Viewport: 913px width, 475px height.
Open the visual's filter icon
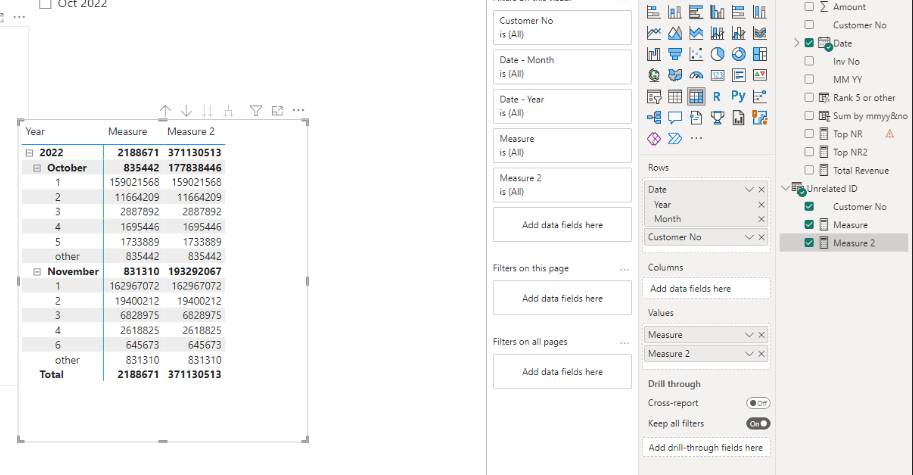256,111
